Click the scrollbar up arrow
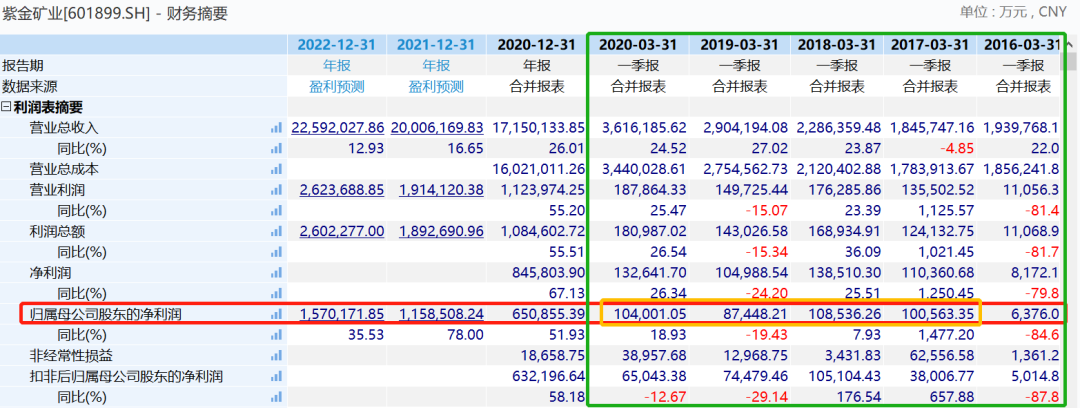Viewport: 1080px width, 408px height. point(1068,45)
